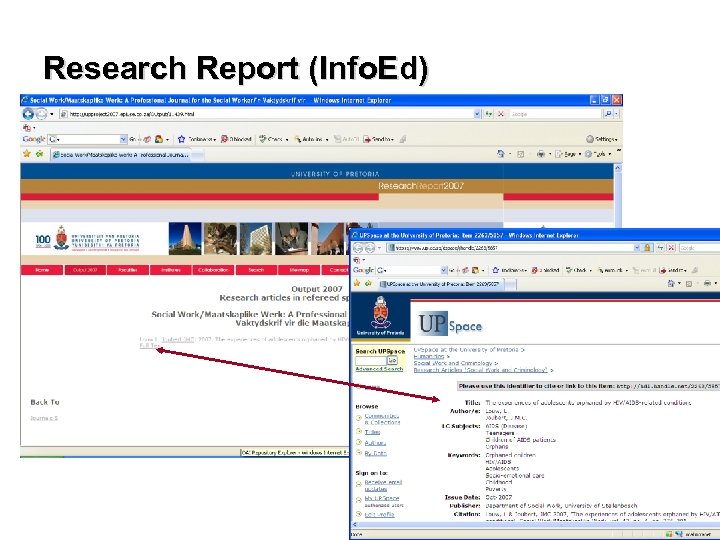Expand Google search box dropdown in UPSpace window
The image size is (720, 540).
click(444, 270)
